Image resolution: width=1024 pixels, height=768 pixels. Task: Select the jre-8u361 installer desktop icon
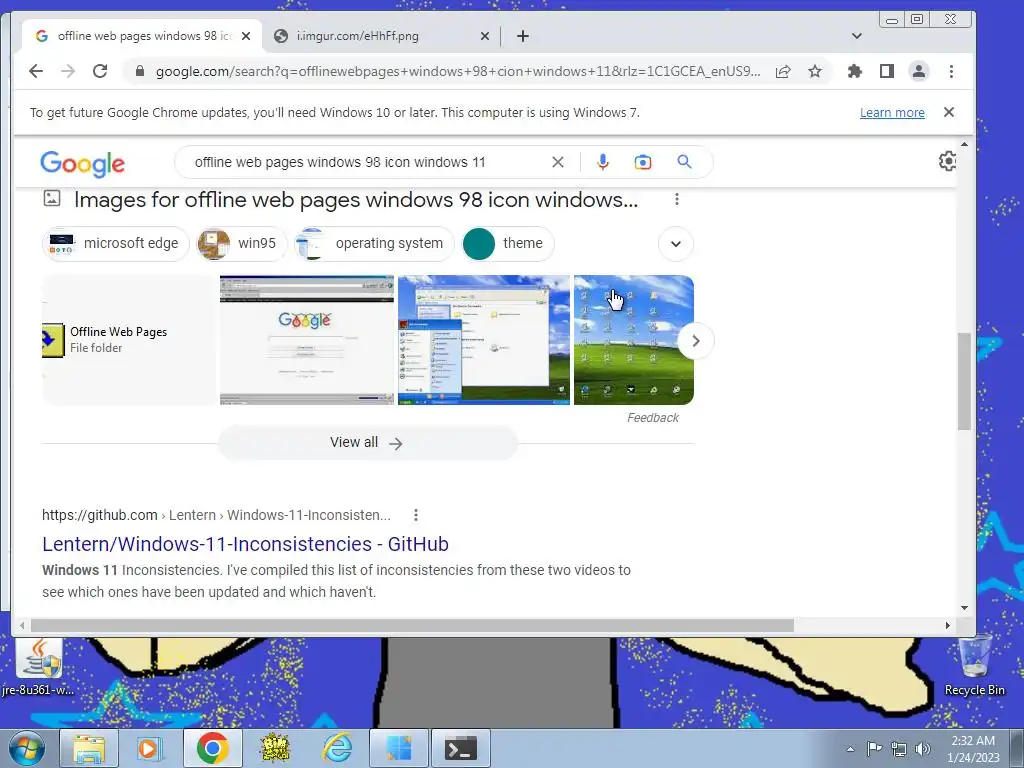[38, 667]
